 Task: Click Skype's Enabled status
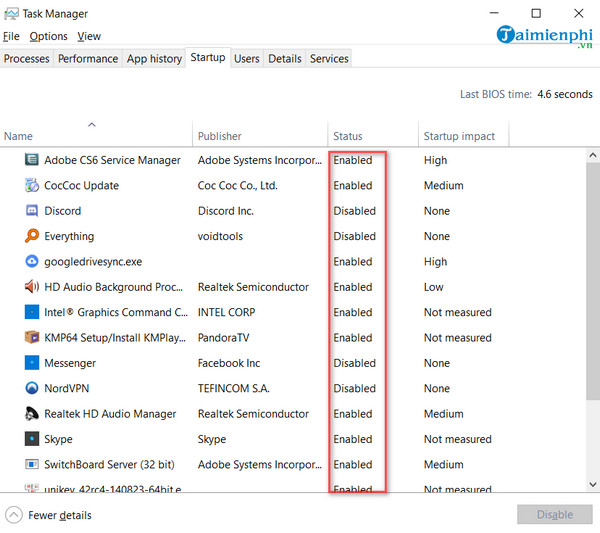352,439
